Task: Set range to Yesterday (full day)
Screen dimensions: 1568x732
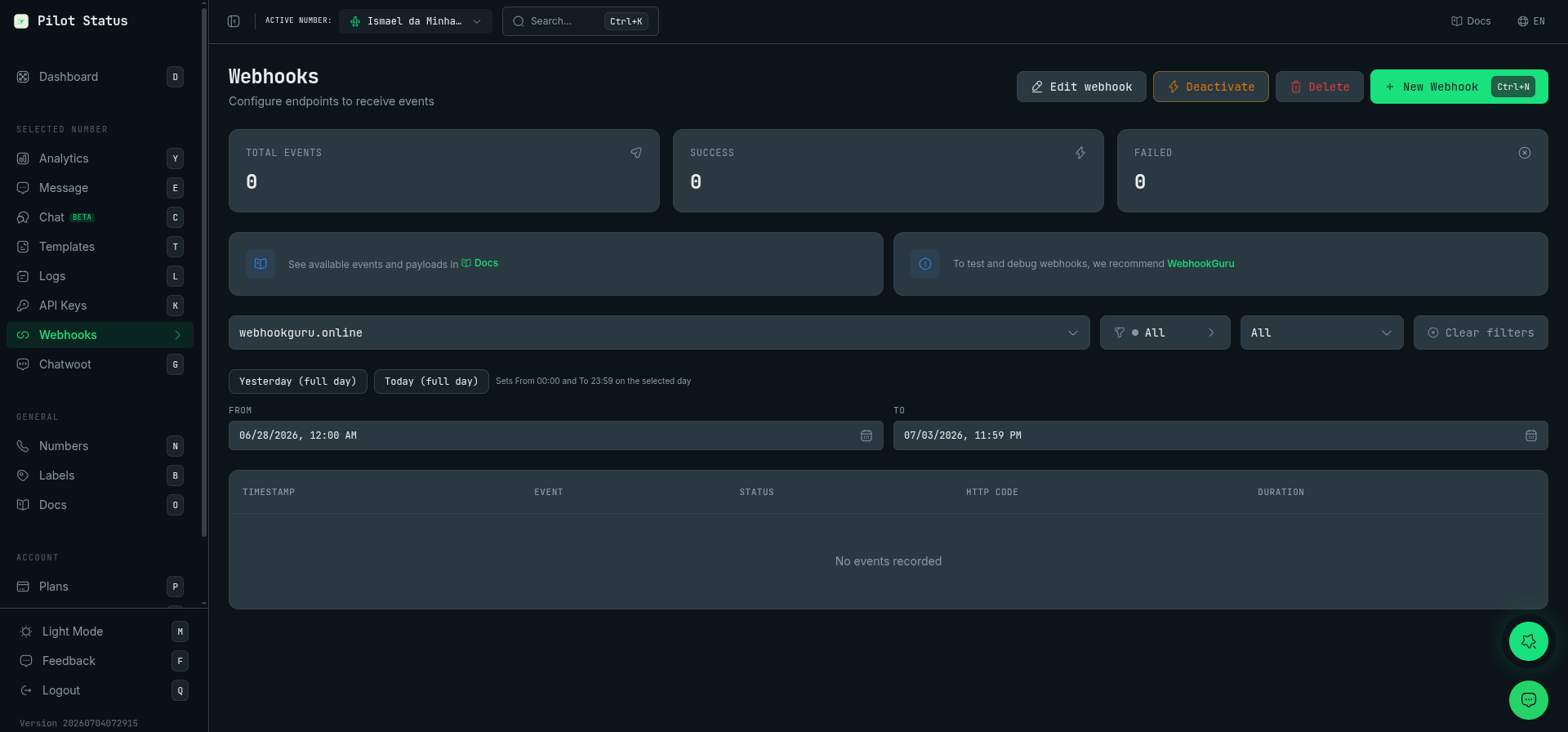Action: (x=298, y=382)
